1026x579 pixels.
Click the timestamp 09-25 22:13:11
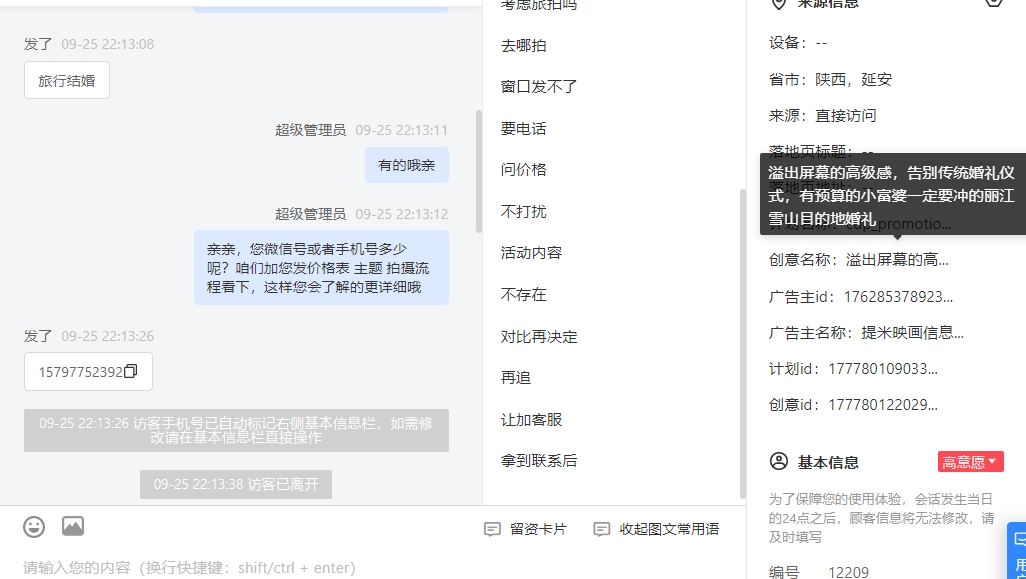pos(402,130)
